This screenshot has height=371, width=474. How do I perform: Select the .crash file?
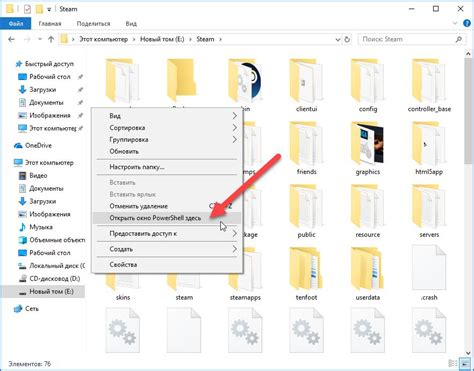pos(429,274)
